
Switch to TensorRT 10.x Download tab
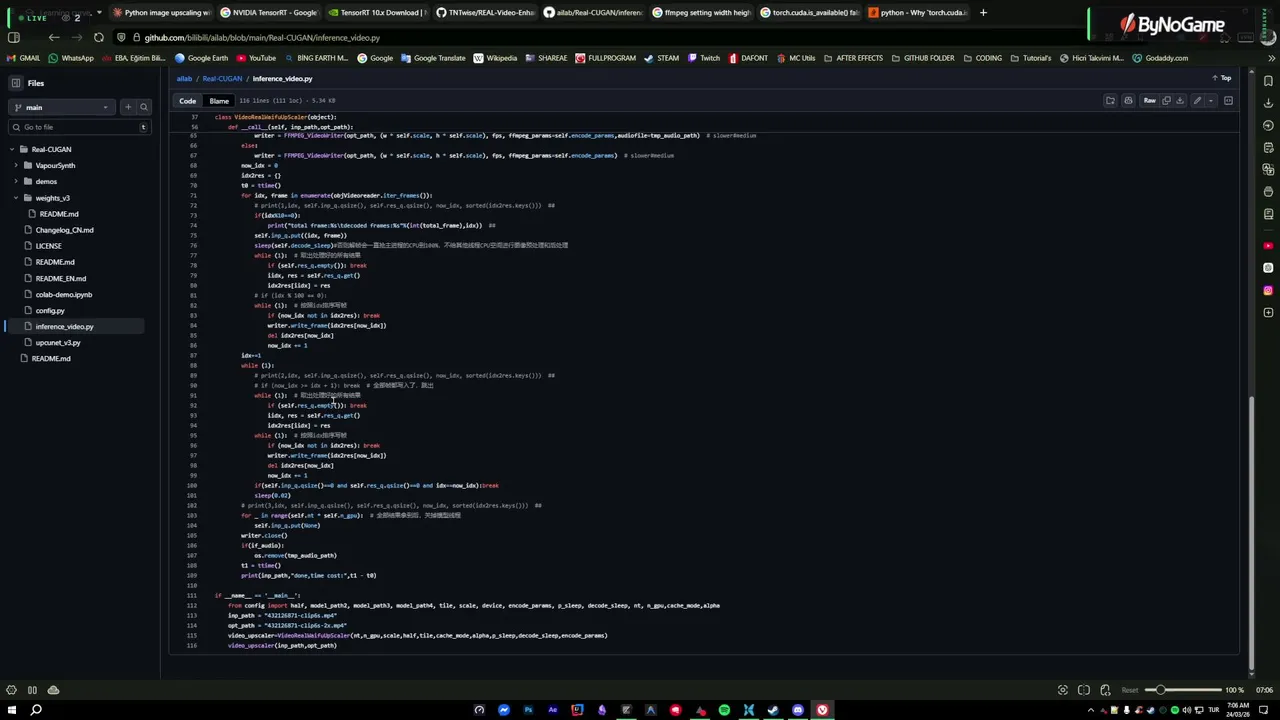pyautogui.click(x=377, y=13)
